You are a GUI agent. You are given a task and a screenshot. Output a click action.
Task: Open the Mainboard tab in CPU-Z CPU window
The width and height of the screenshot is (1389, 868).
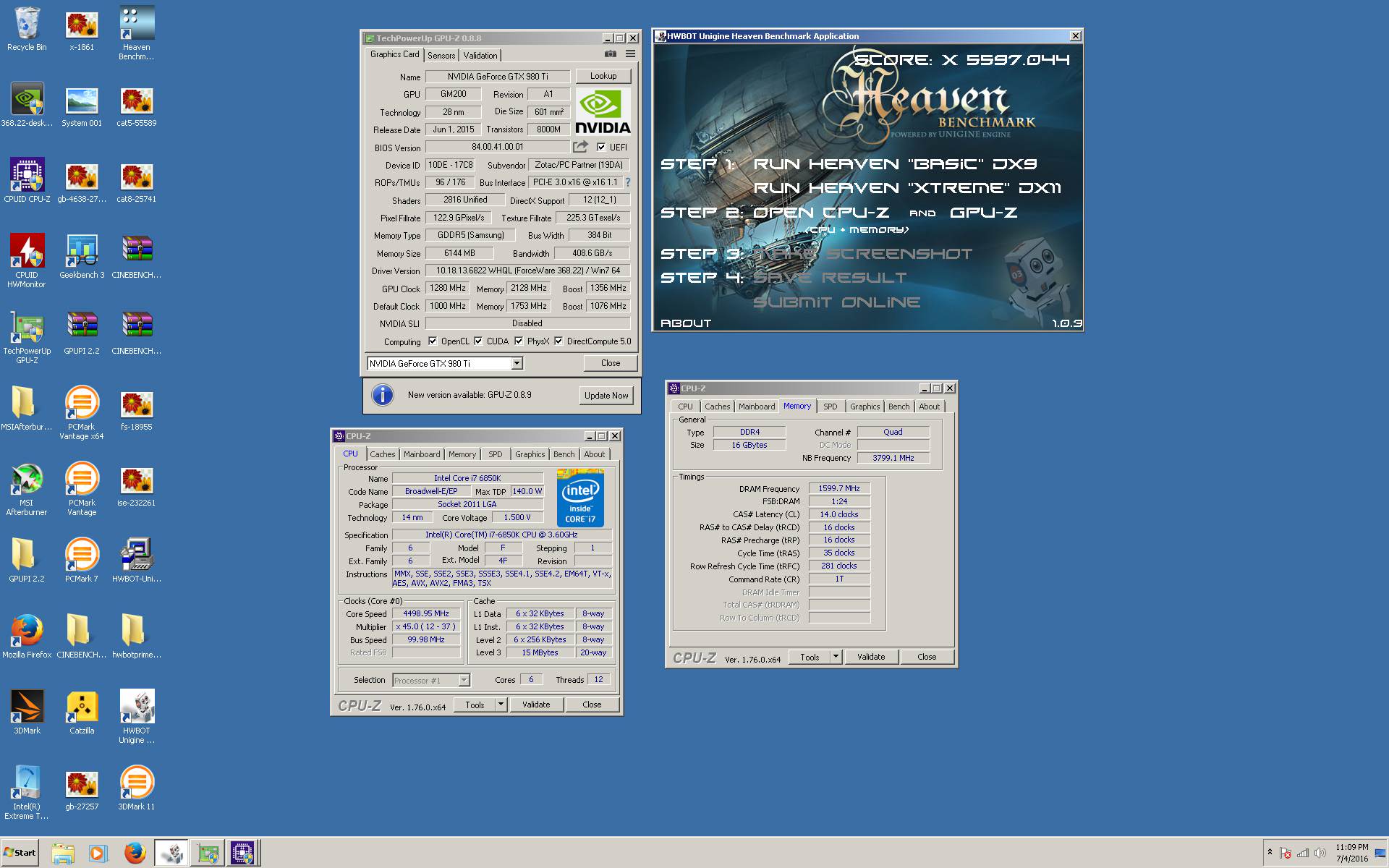(422, 454)
